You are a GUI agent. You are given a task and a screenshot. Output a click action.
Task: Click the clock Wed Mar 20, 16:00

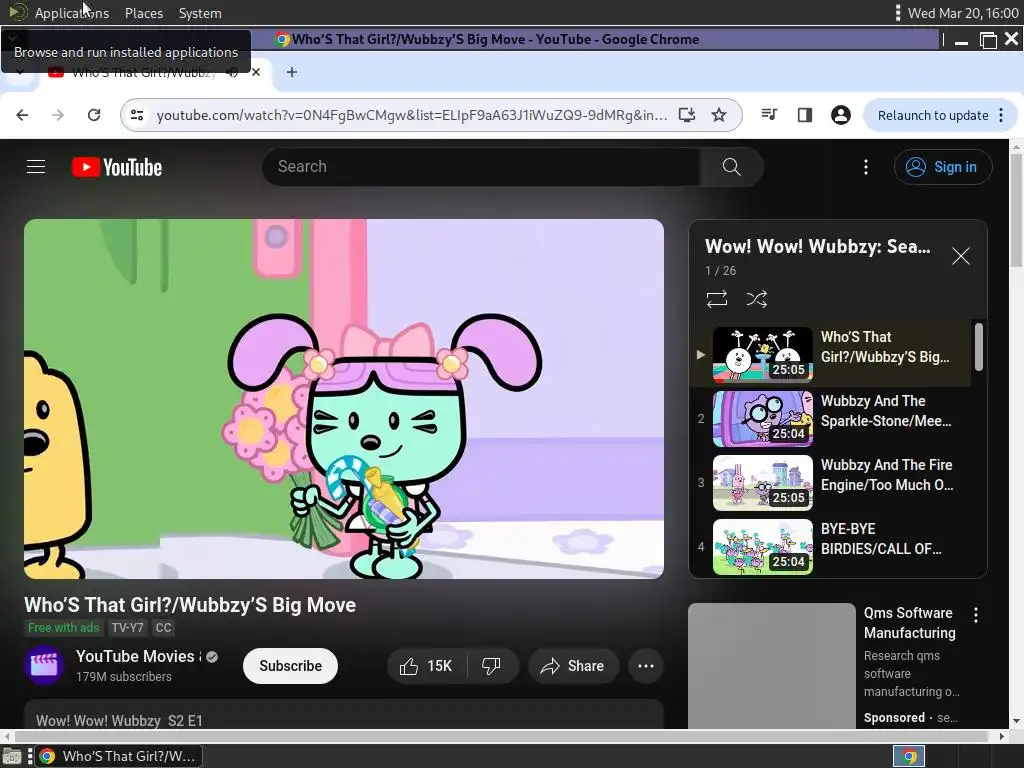point(963,13)
